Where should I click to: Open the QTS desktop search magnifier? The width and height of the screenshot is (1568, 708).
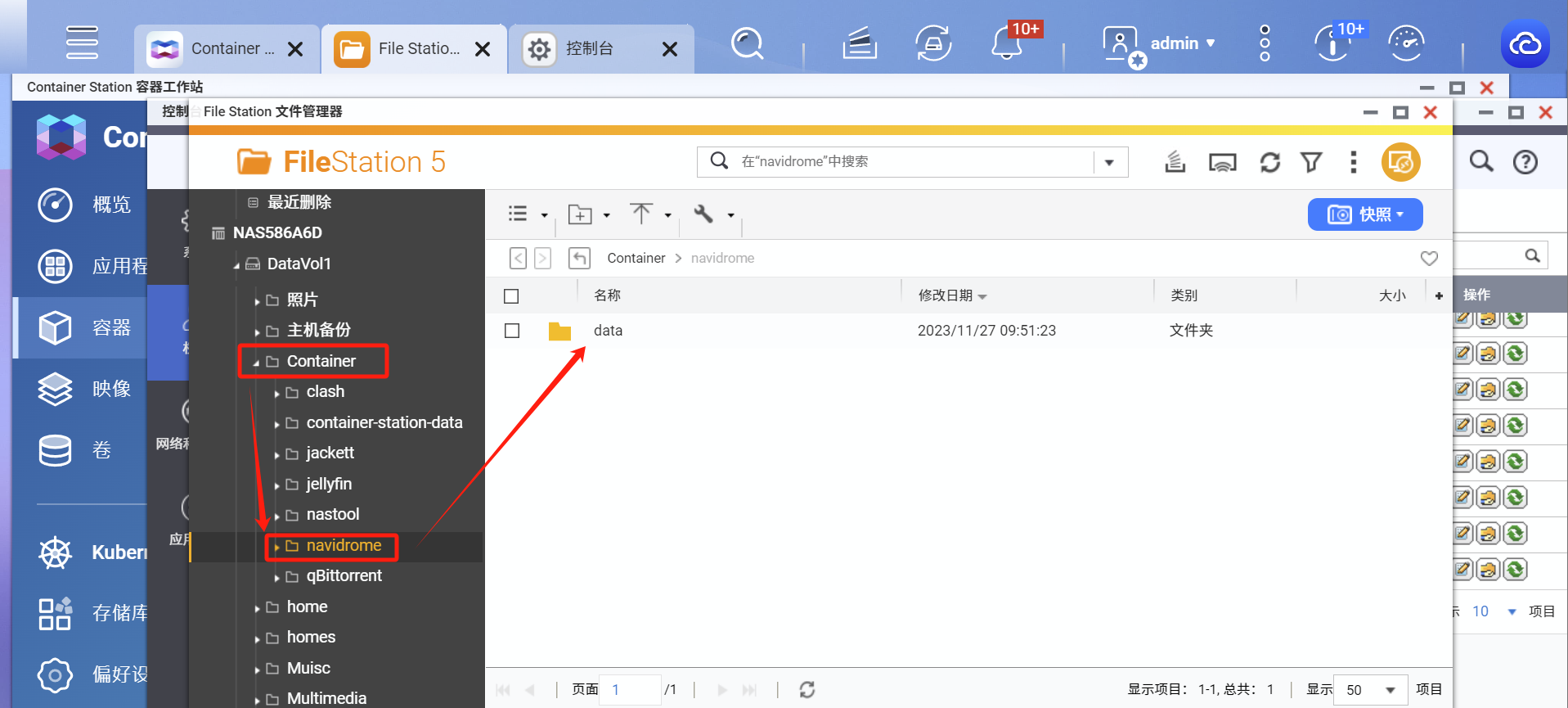748,43
